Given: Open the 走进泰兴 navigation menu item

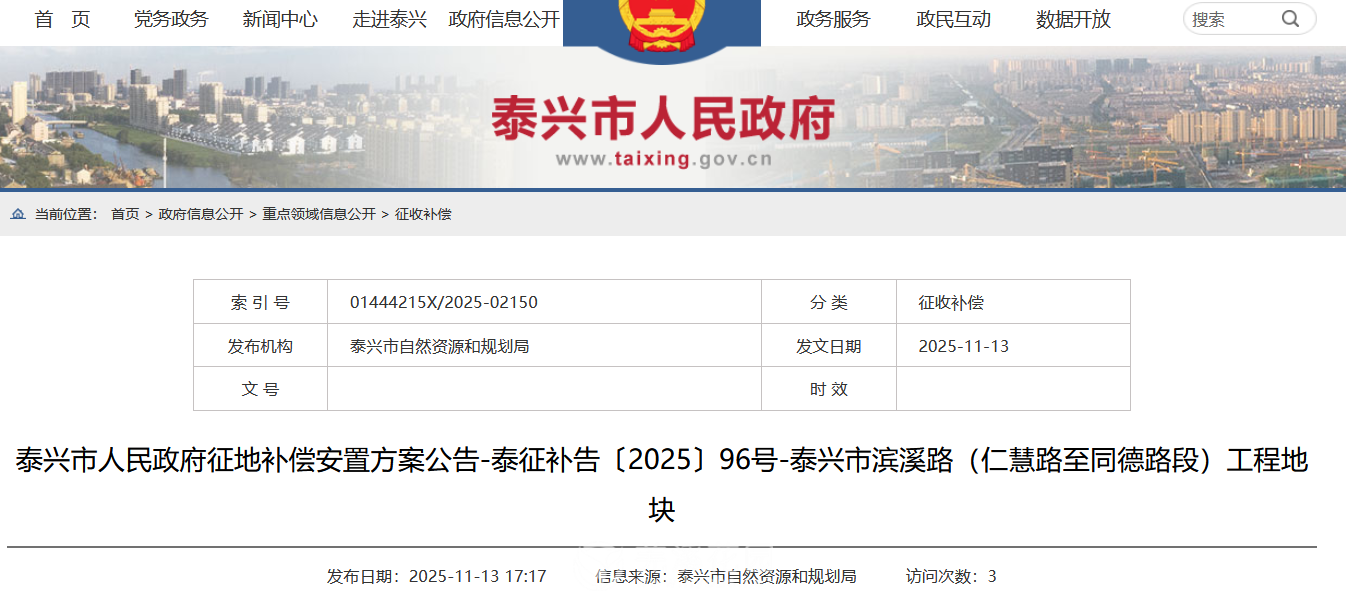Looking at the screenshot, I should (390, 19).
